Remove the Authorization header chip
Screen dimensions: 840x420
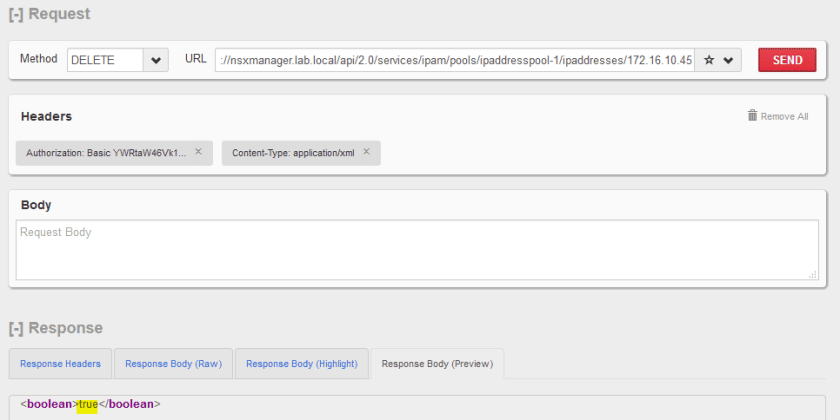coord(198,152)
